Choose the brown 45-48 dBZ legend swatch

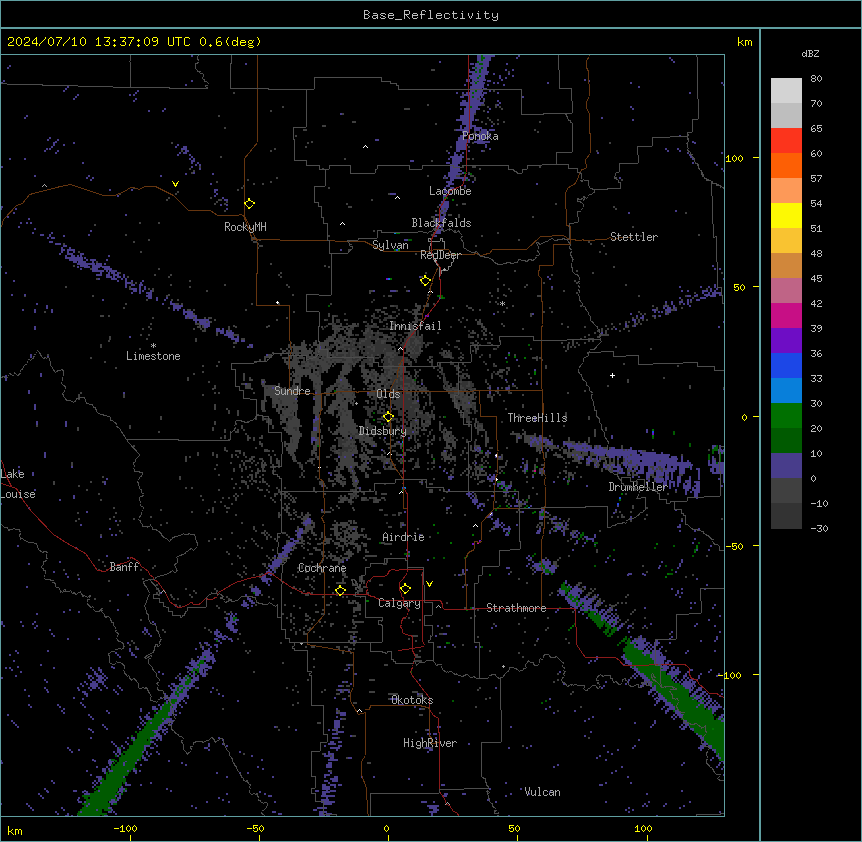click(786, 265)
